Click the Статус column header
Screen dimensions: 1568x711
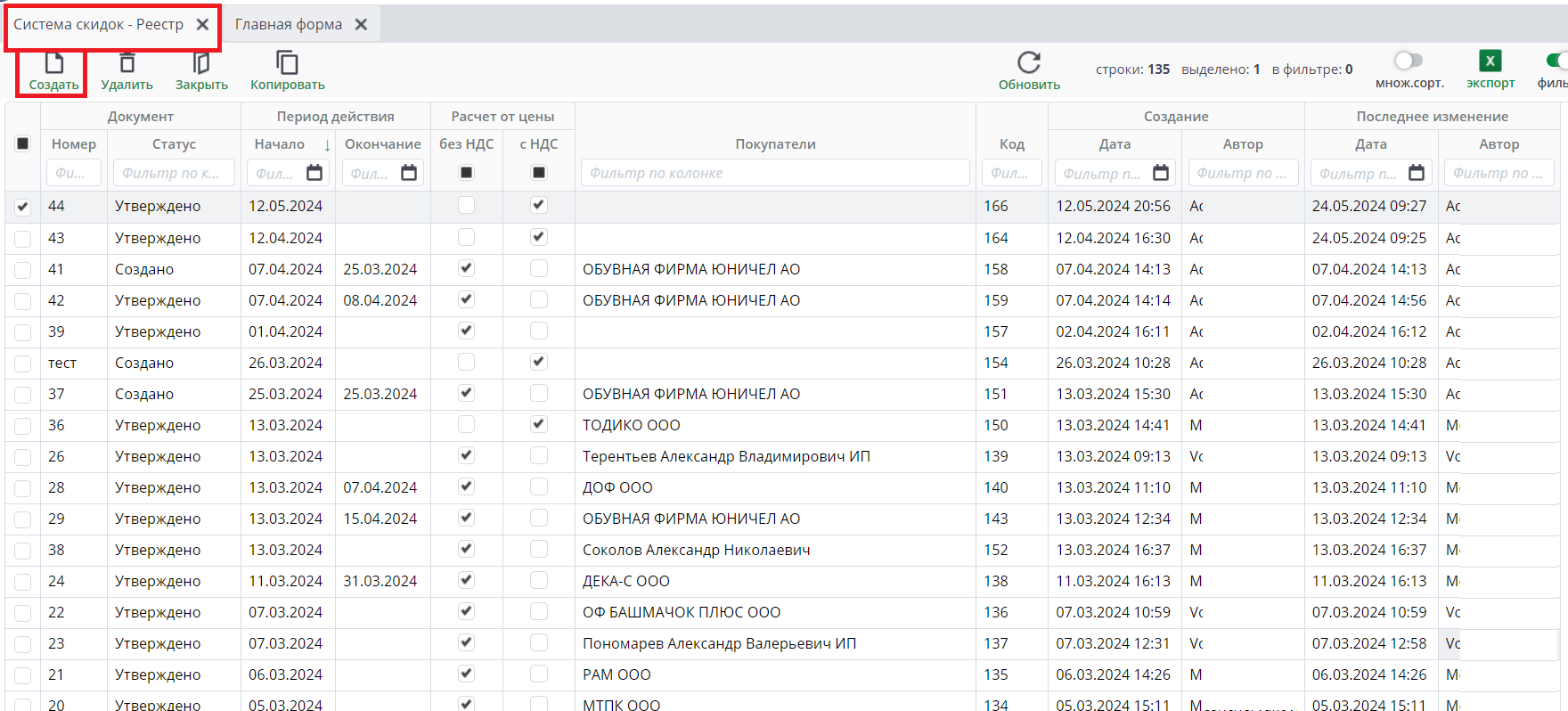point(174,144)
